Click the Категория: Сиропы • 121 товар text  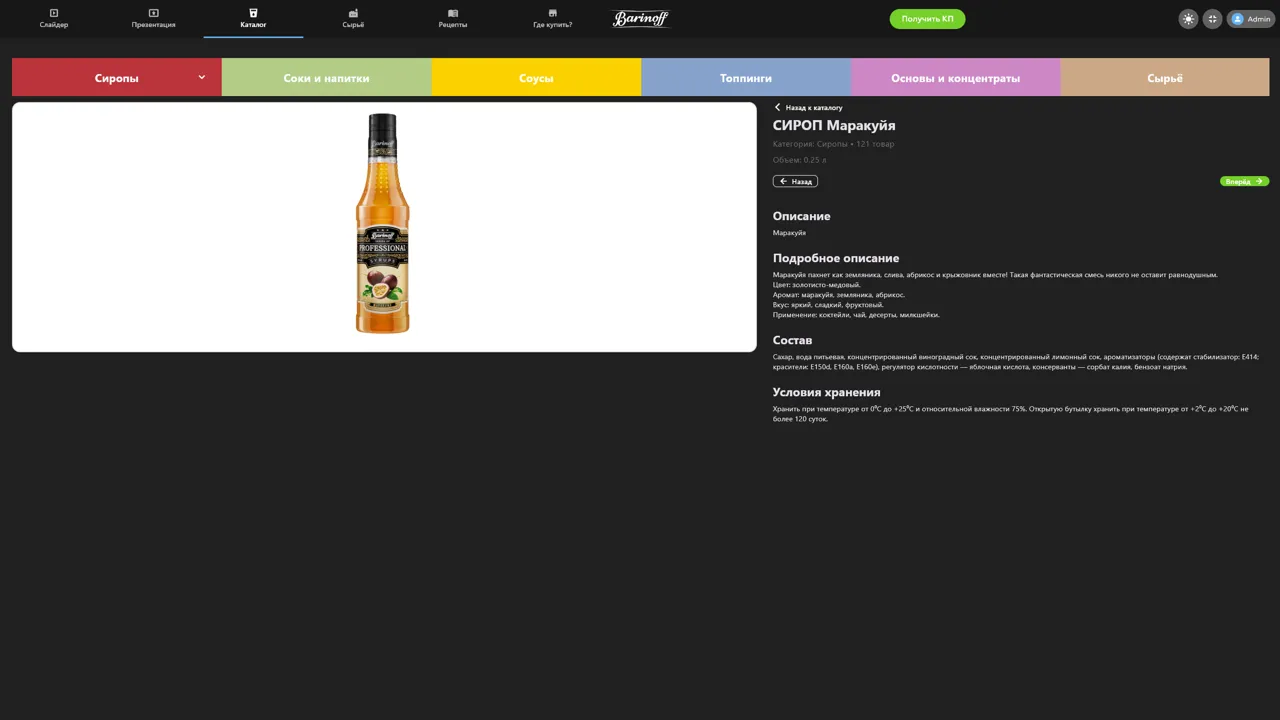[833, 144]
